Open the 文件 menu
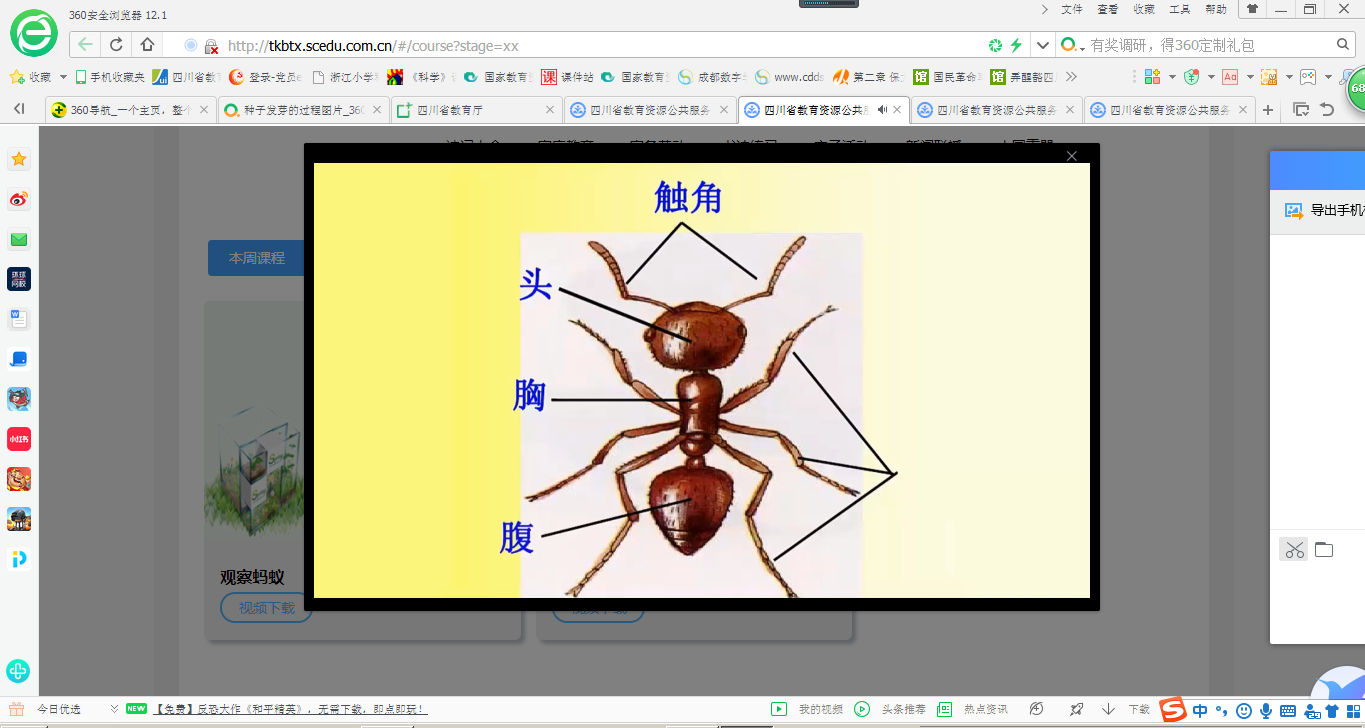 click(1072, 9)
